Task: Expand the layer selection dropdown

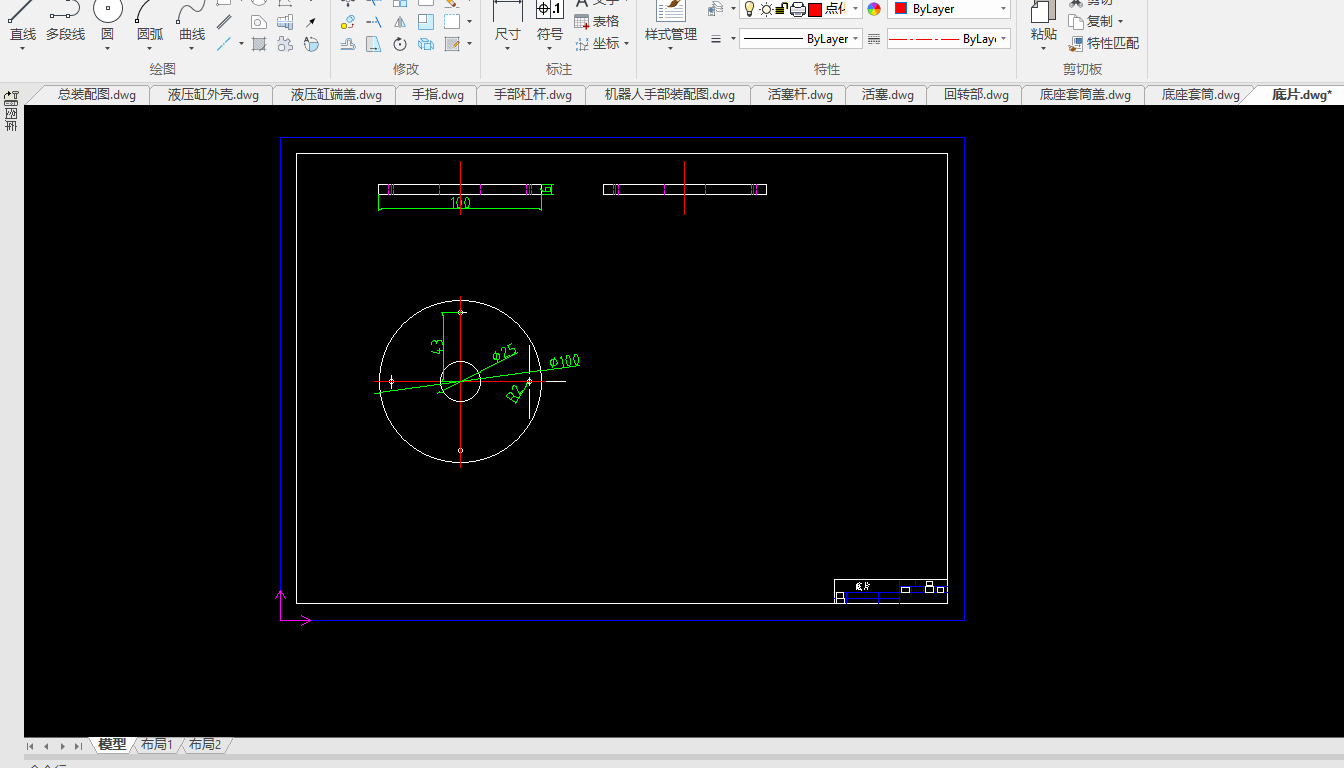Action: pos(856,9)
